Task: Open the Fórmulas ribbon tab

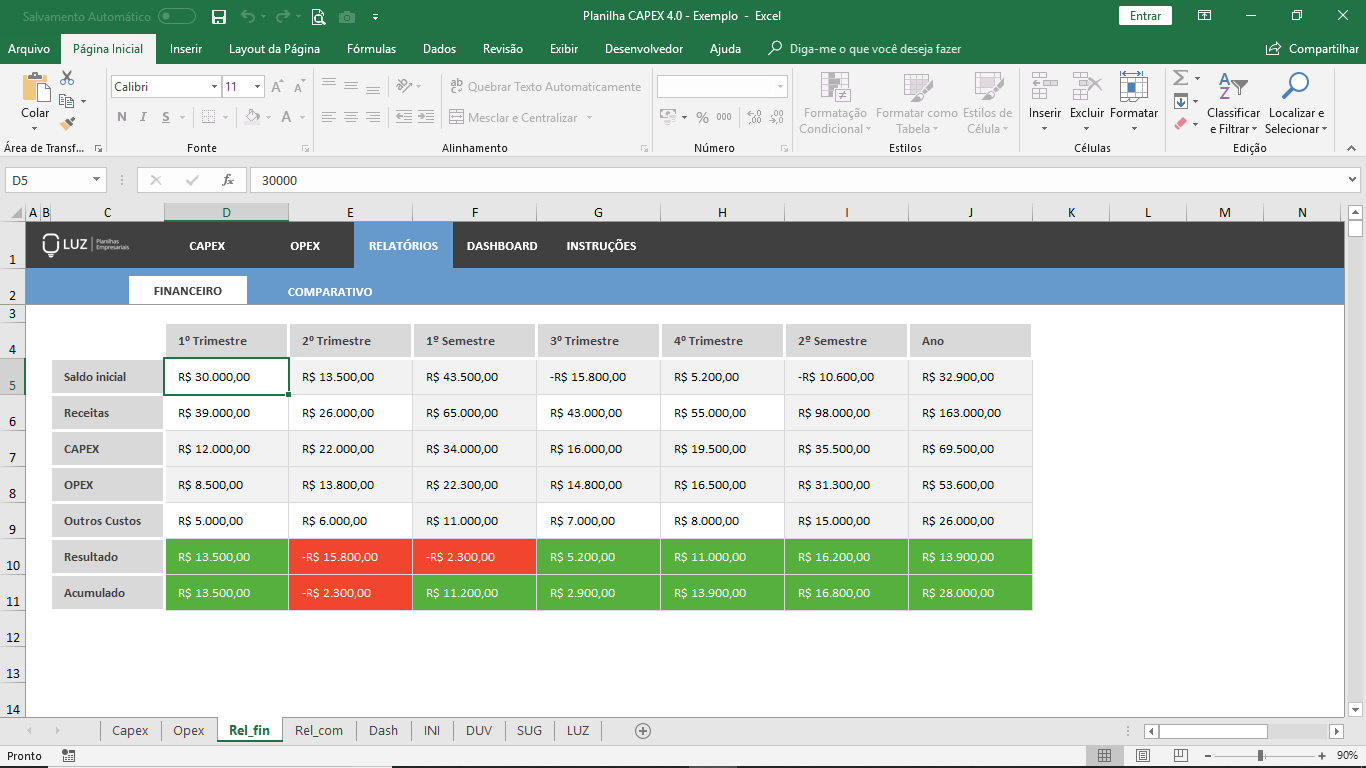Action: coord(371,49)
